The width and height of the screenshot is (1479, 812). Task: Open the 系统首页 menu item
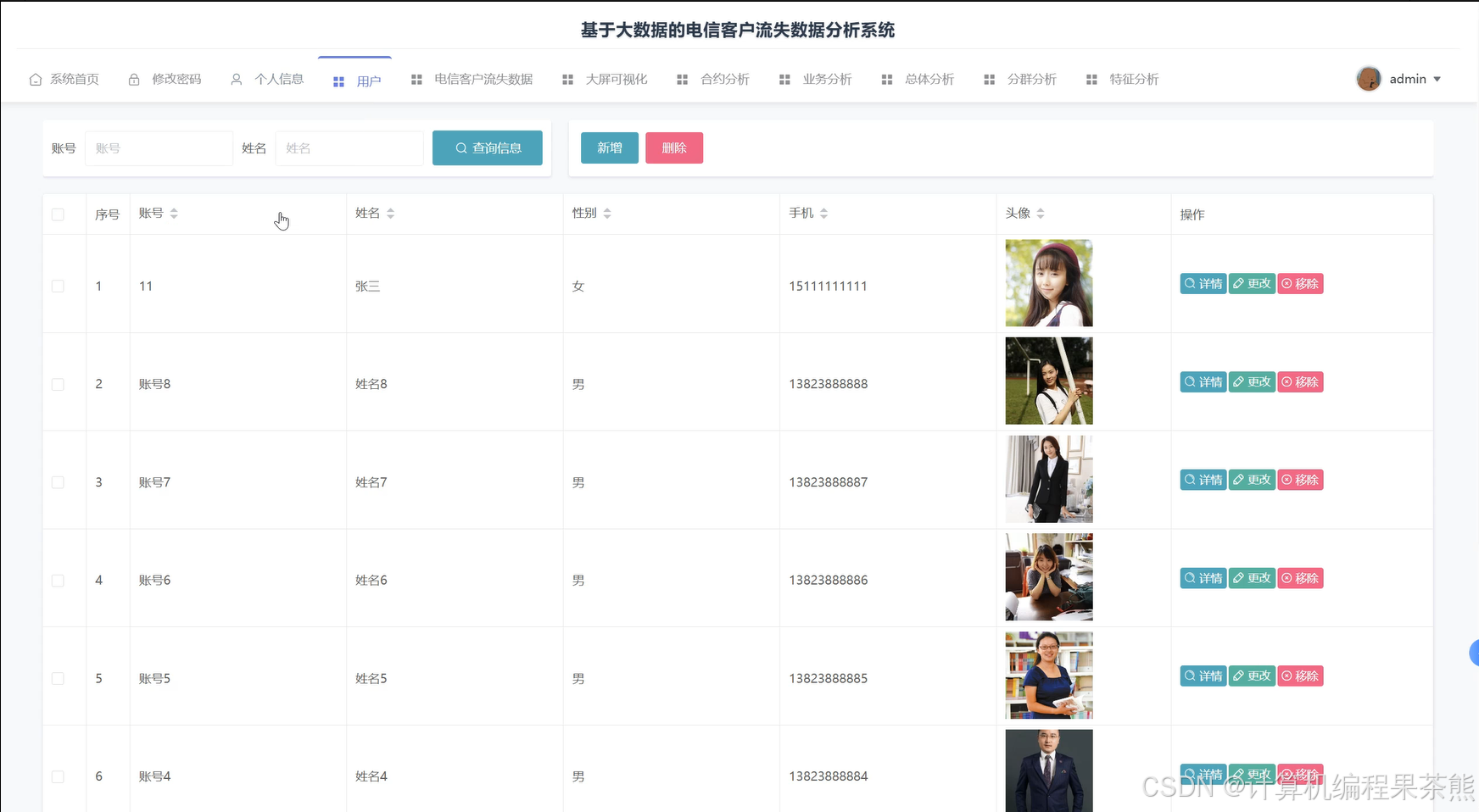pyautogui.click(x=64, y=79)
